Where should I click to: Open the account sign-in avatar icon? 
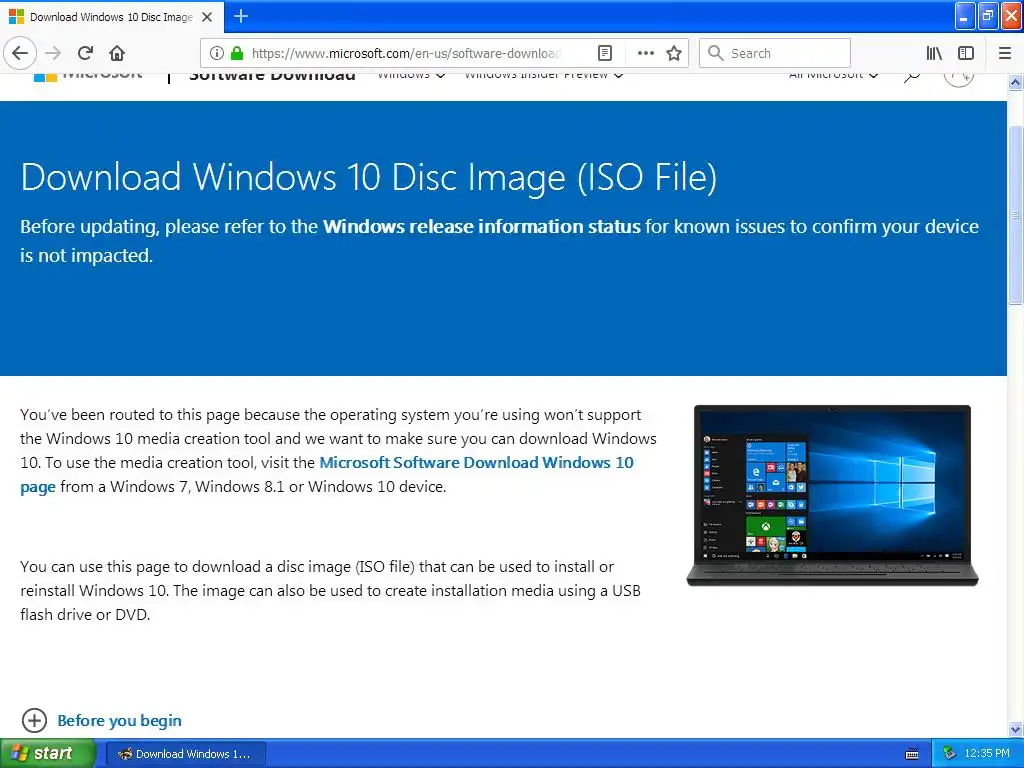click(959, 78)
